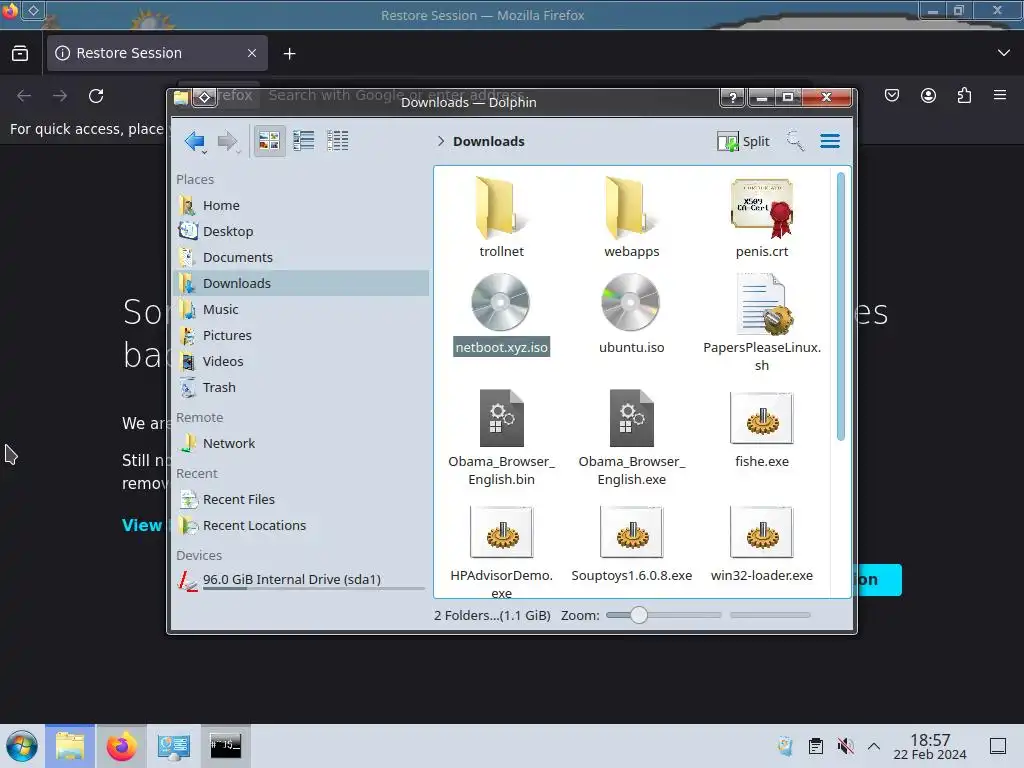Expand hidden system tray icons
Viewport: 1024px width, 768px height.
pos(874,746)
